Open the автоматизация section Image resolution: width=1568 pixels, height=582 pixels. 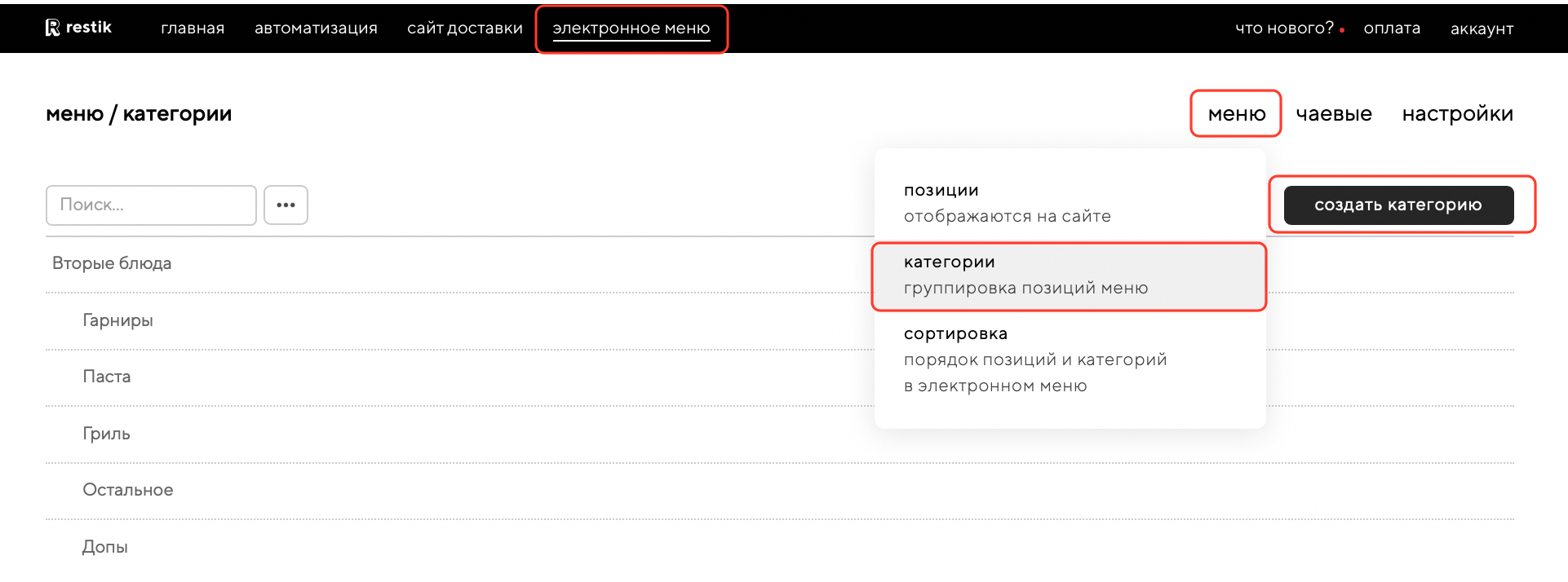[316, 29]
